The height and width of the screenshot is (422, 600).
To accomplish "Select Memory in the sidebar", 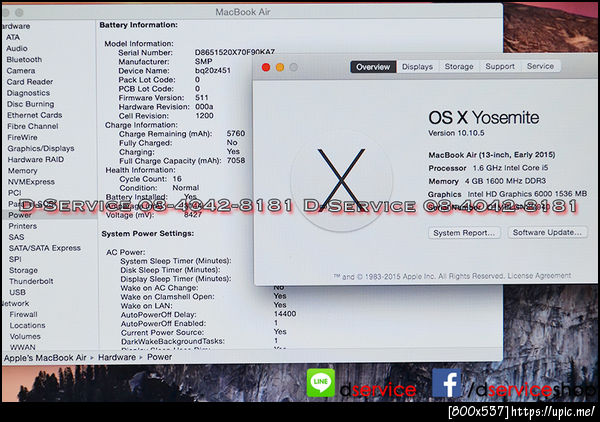I will pos(22,171).
